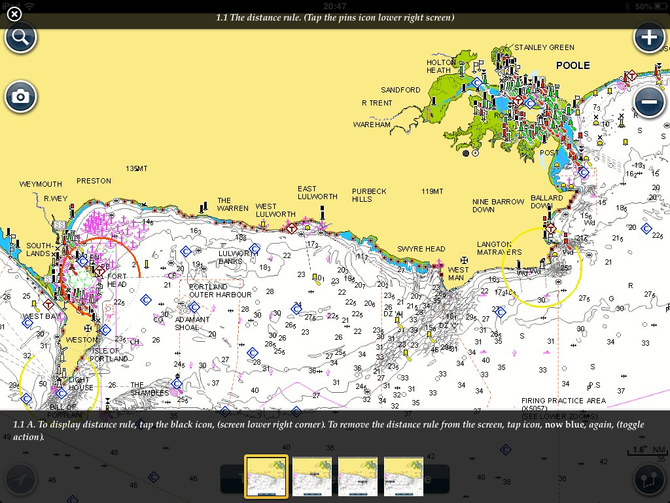Open the chart search magnifier
Screen dimensions: 670x503
20,39
